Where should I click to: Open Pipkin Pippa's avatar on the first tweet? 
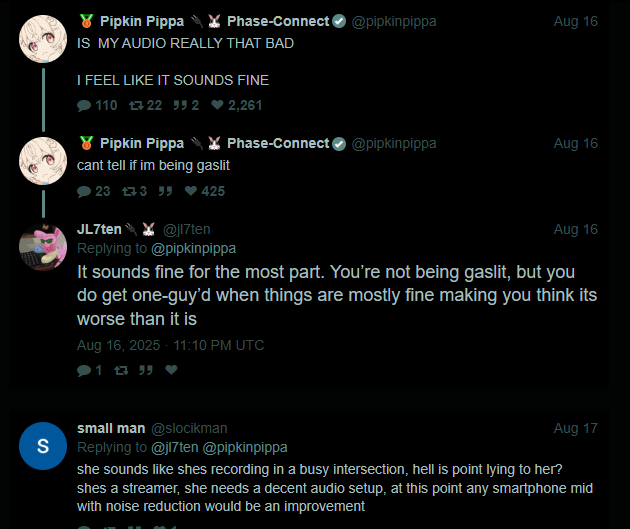[43, 39]
